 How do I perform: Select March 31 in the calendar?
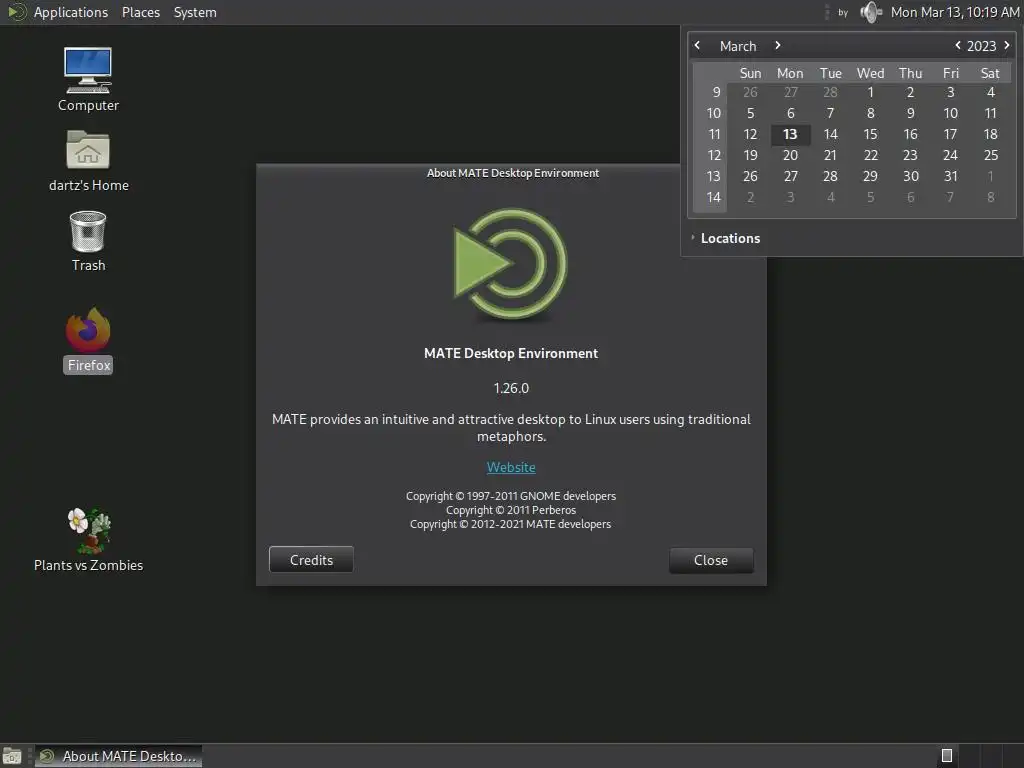coord(950,176)
